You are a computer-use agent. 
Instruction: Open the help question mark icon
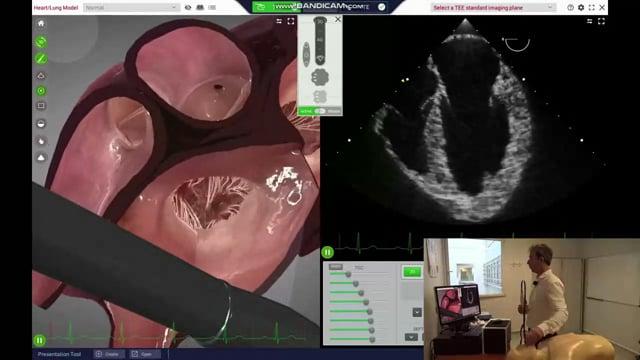tap(570, 7)
